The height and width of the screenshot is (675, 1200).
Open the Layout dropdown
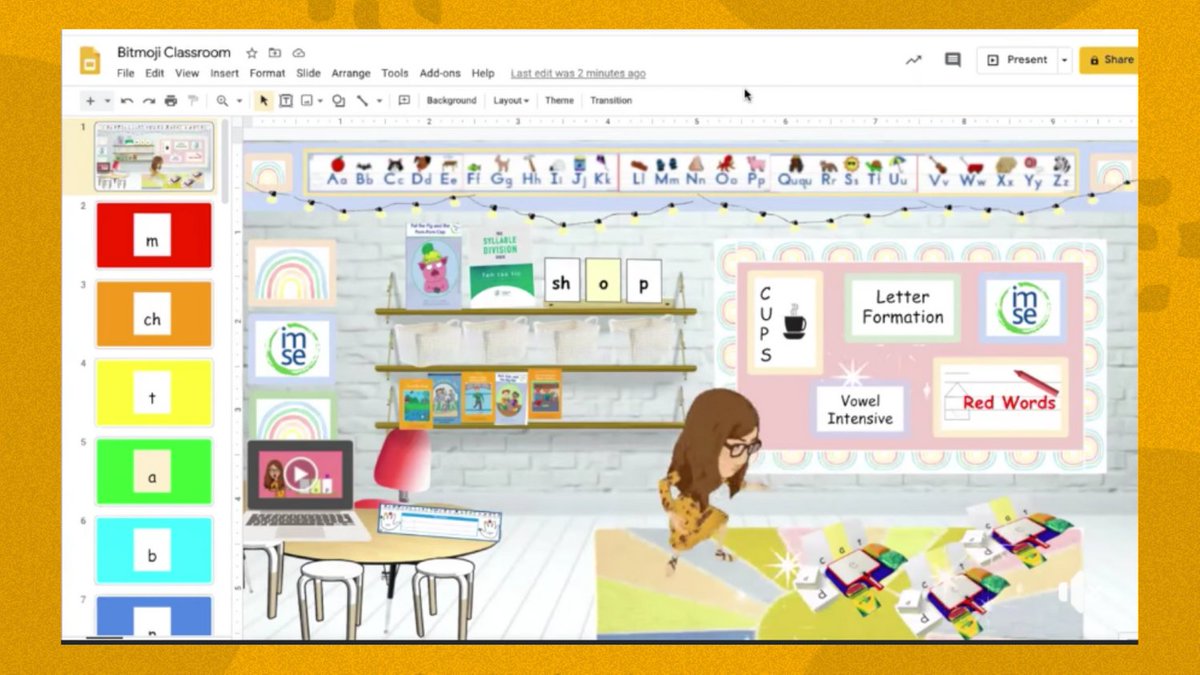511,101
